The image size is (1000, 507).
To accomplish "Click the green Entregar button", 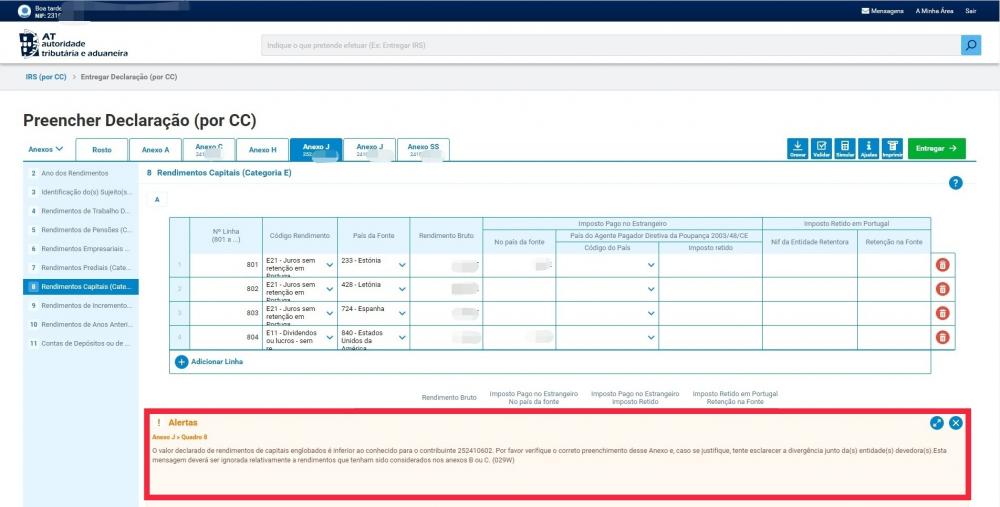I will click(936, 148).
